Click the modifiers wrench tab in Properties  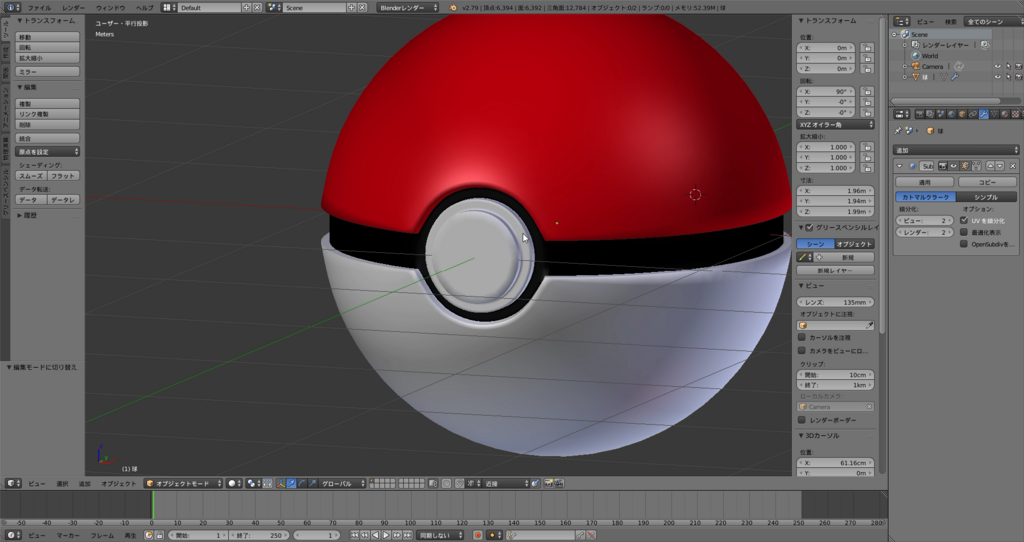pos(984,114)
